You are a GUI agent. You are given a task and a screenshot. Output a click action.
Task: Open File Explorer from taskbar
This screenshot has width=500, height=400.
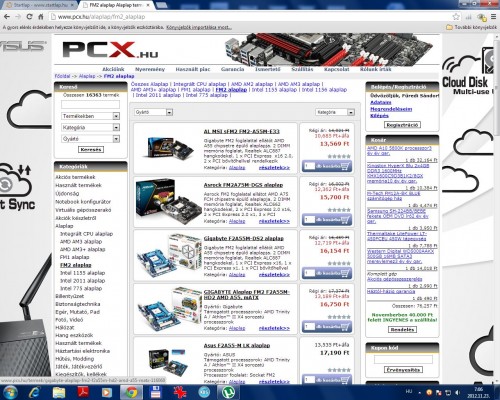click(59, 392)
